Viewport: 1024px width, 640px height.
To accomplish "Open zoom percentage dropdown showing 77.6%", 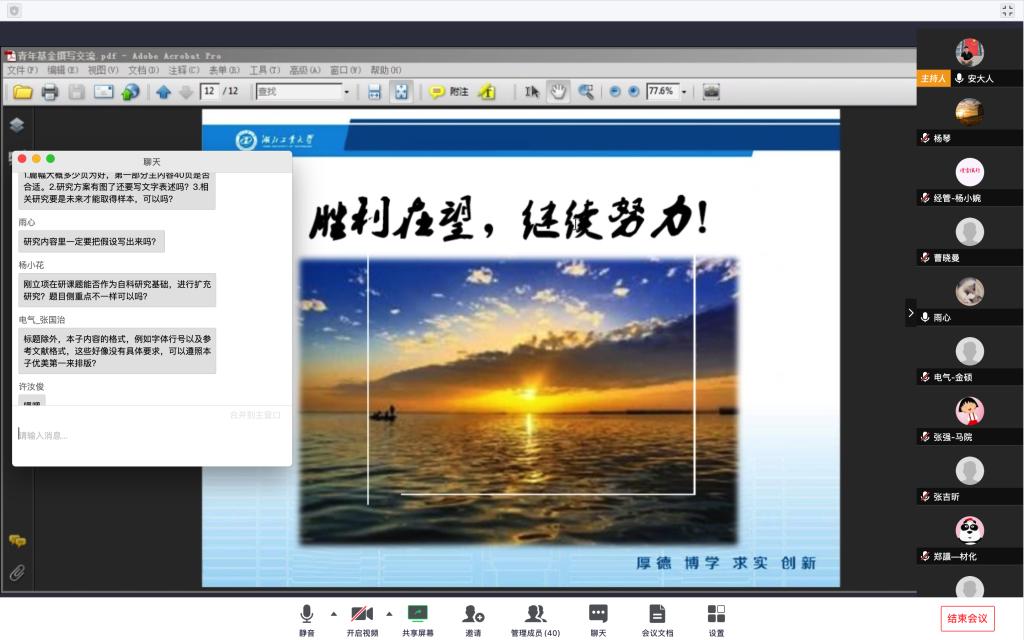I will [685, 92].
